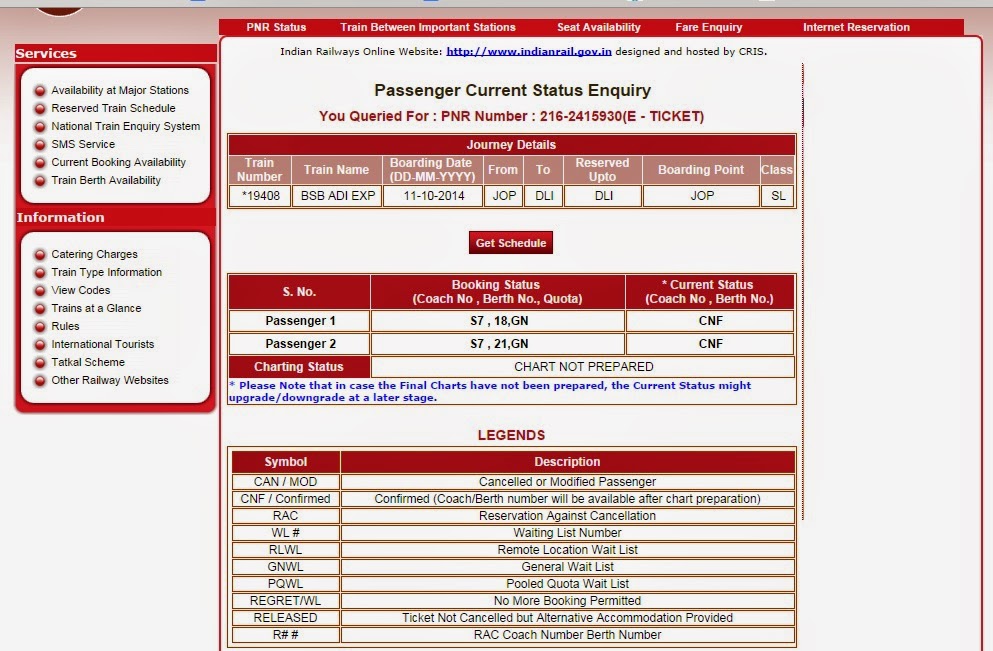Open Current Booking Availability link
The height and width of the screenshot is (651, 993).
coord(118,162)
